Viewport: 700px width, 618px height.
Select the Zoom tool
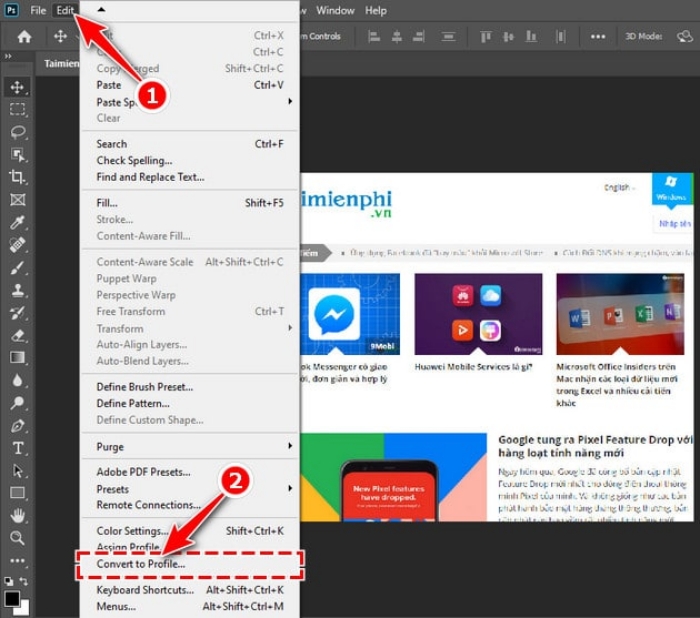pos(17,538)
